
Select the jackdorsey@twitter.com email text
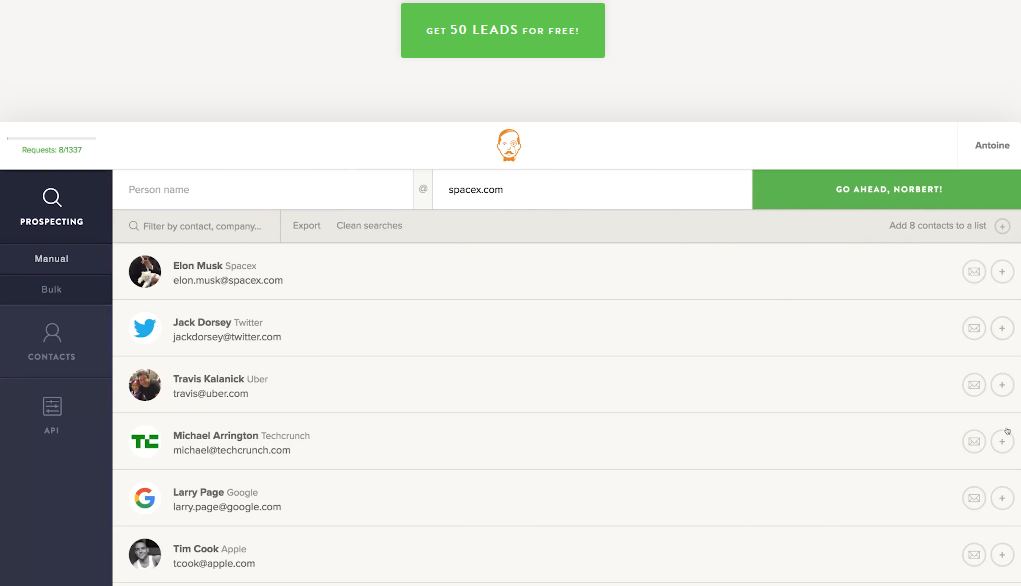tap(227, 337)
